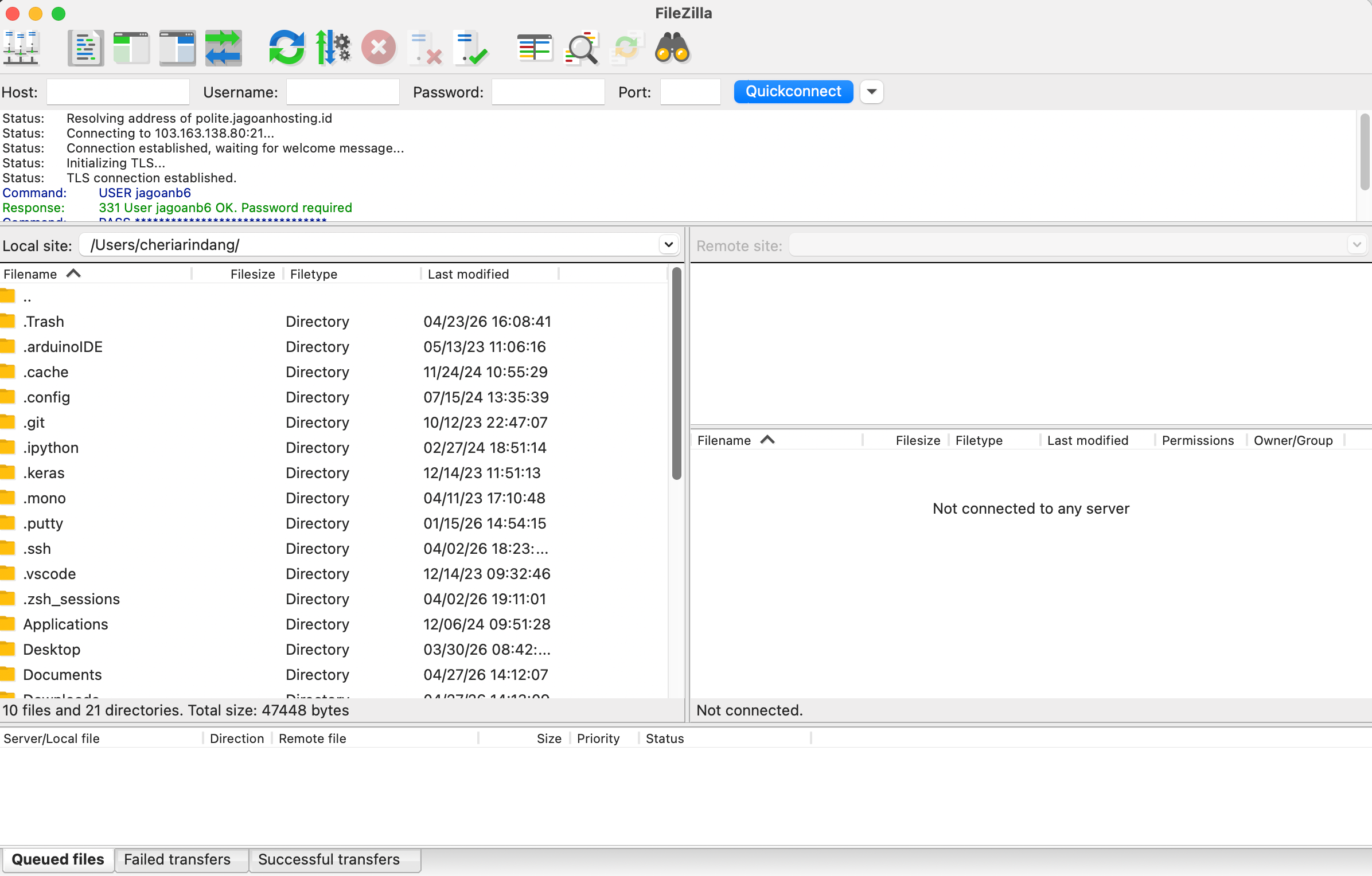
Task: Switch to Failed transfers tab
Action: tap(177, 859)
